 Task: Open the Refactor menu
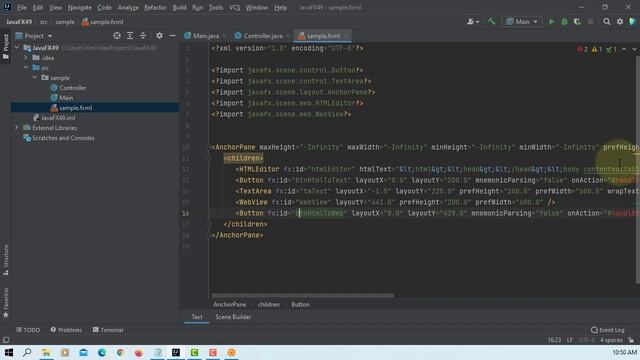(155, 7)
